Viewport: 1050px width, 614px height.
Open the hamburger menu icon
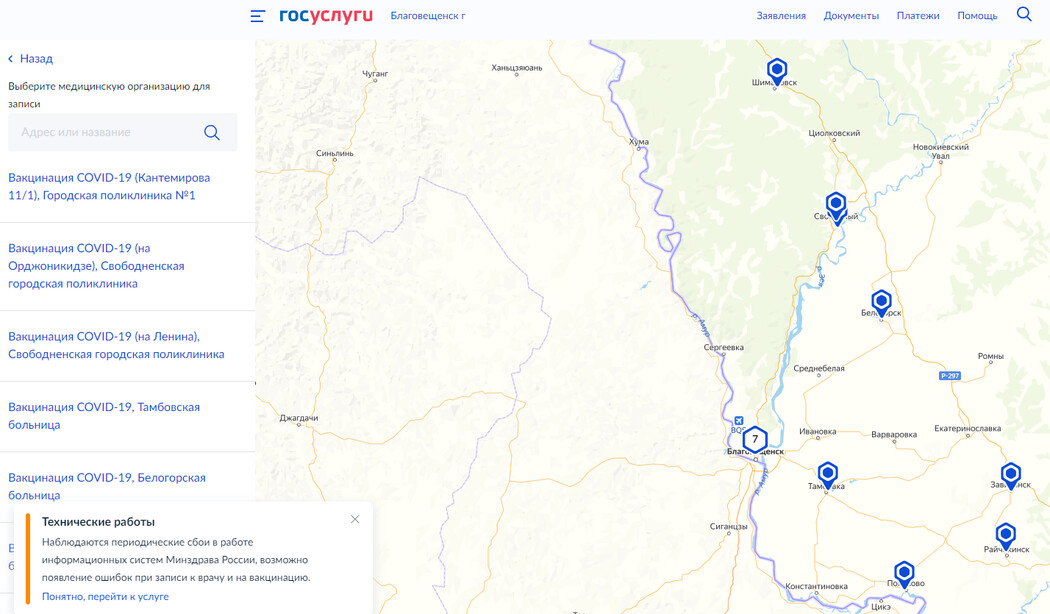pyautogui.click(x=258, y=16)
